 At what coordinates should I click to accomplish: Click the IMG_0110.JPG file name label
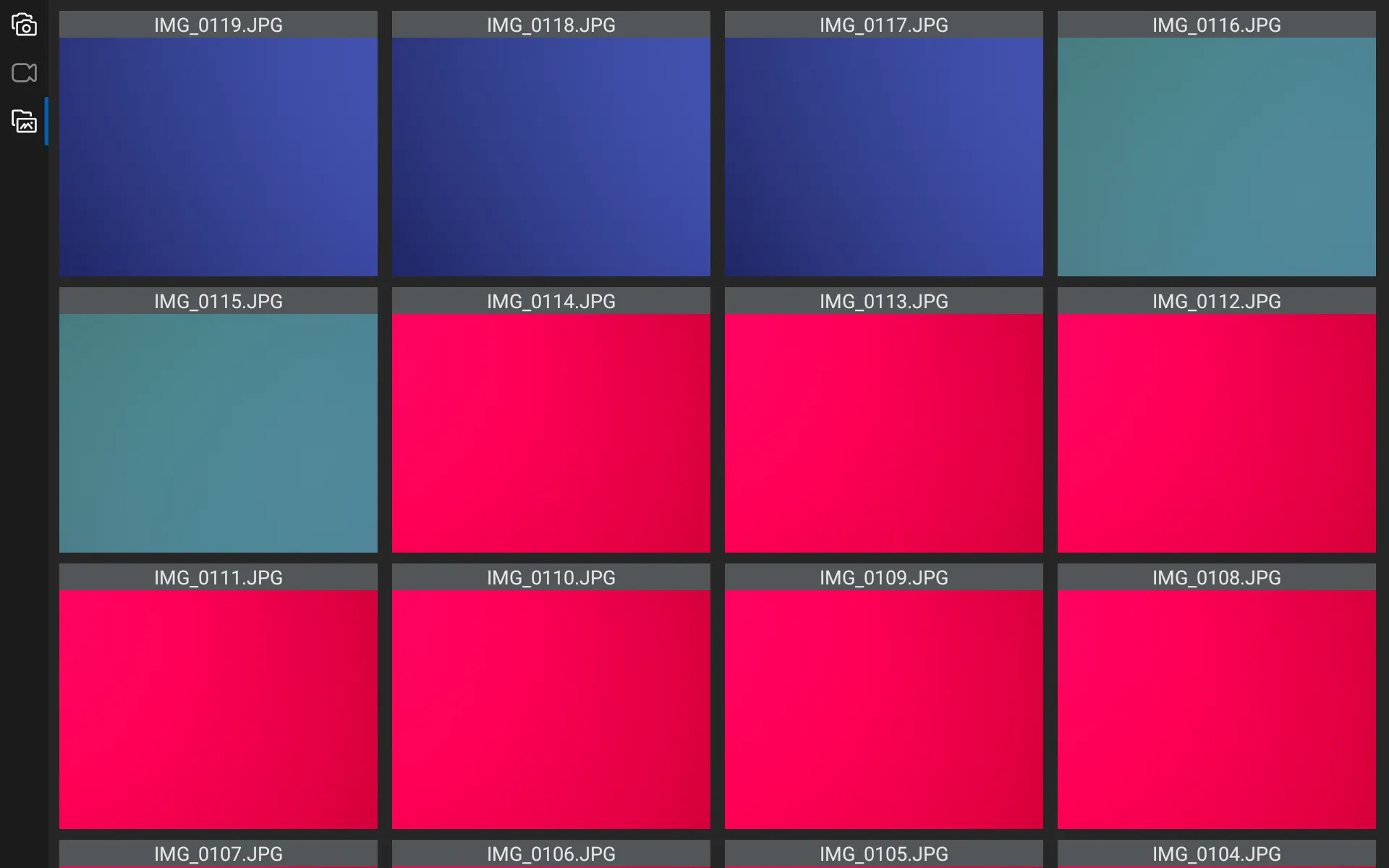pos(551,577)
